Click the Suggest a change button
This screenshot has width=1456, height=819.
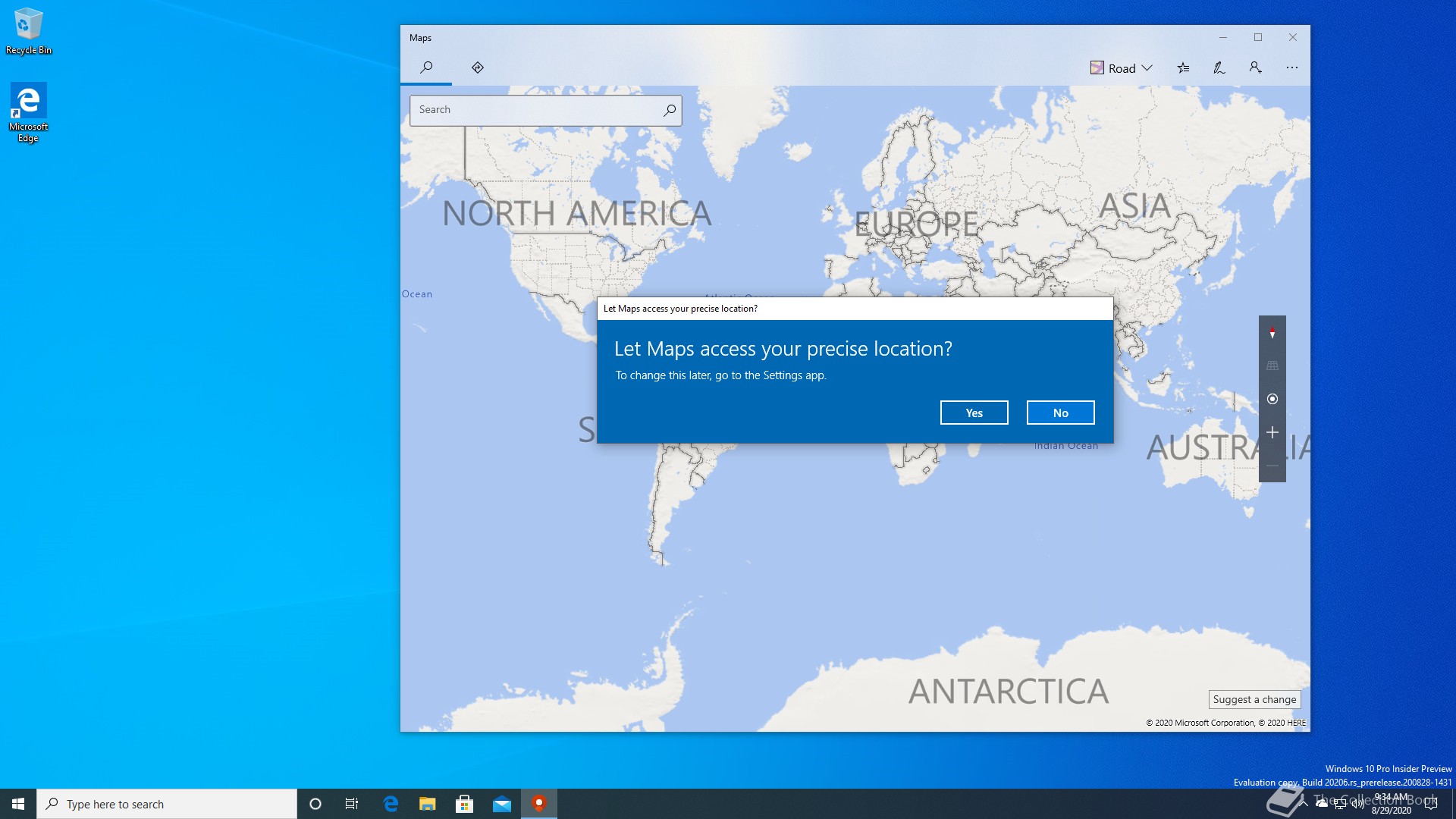pos(1254,699)
